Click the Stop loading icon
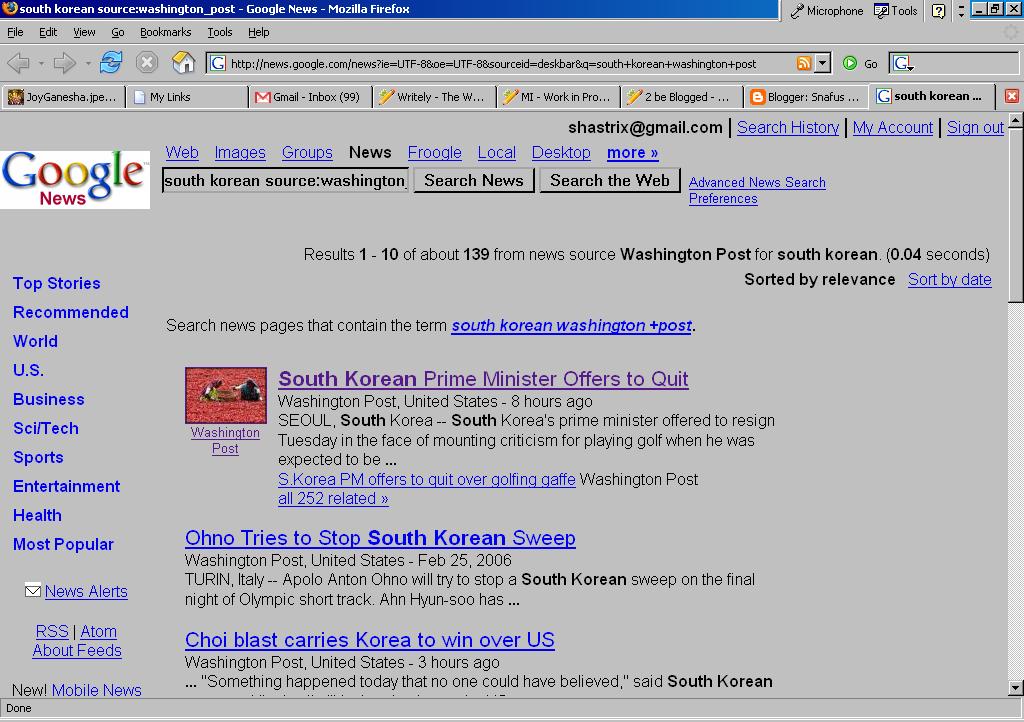This screenshot has height=722, width=1024. click(147, 63)
